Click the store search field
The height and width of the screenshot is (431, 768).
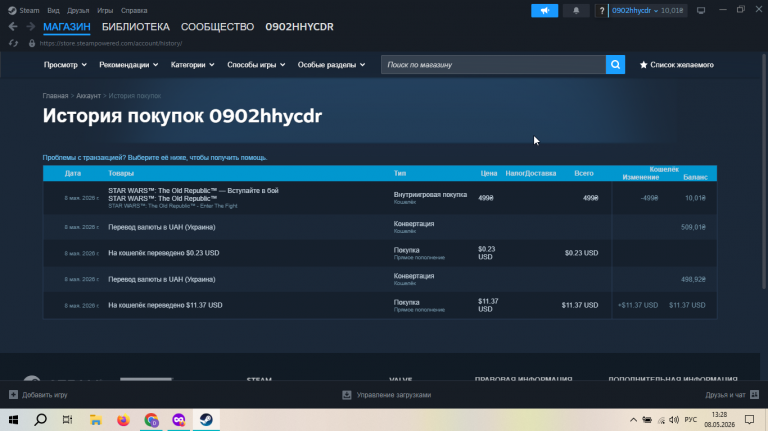click(x=493, y=65)
